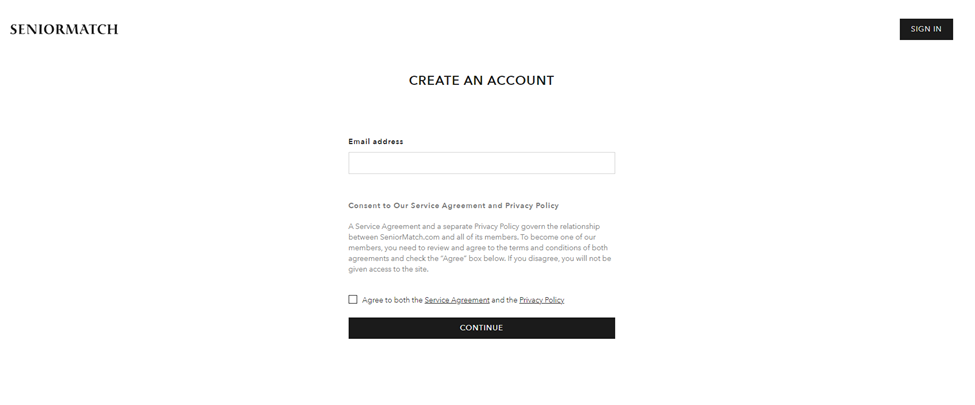
Task: Click the "Agree to both the" label text
Action: [x=392, y=300]
